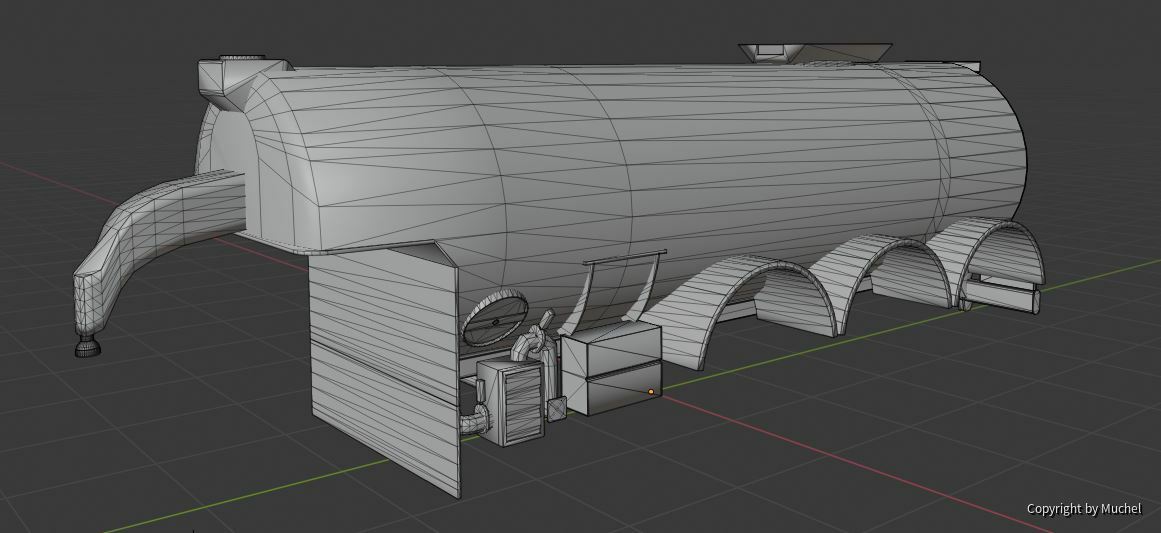This screenshot has width=1161, height=533.
Task: Select the round valve handwheel mesh
Action: (x=495, y=318)
